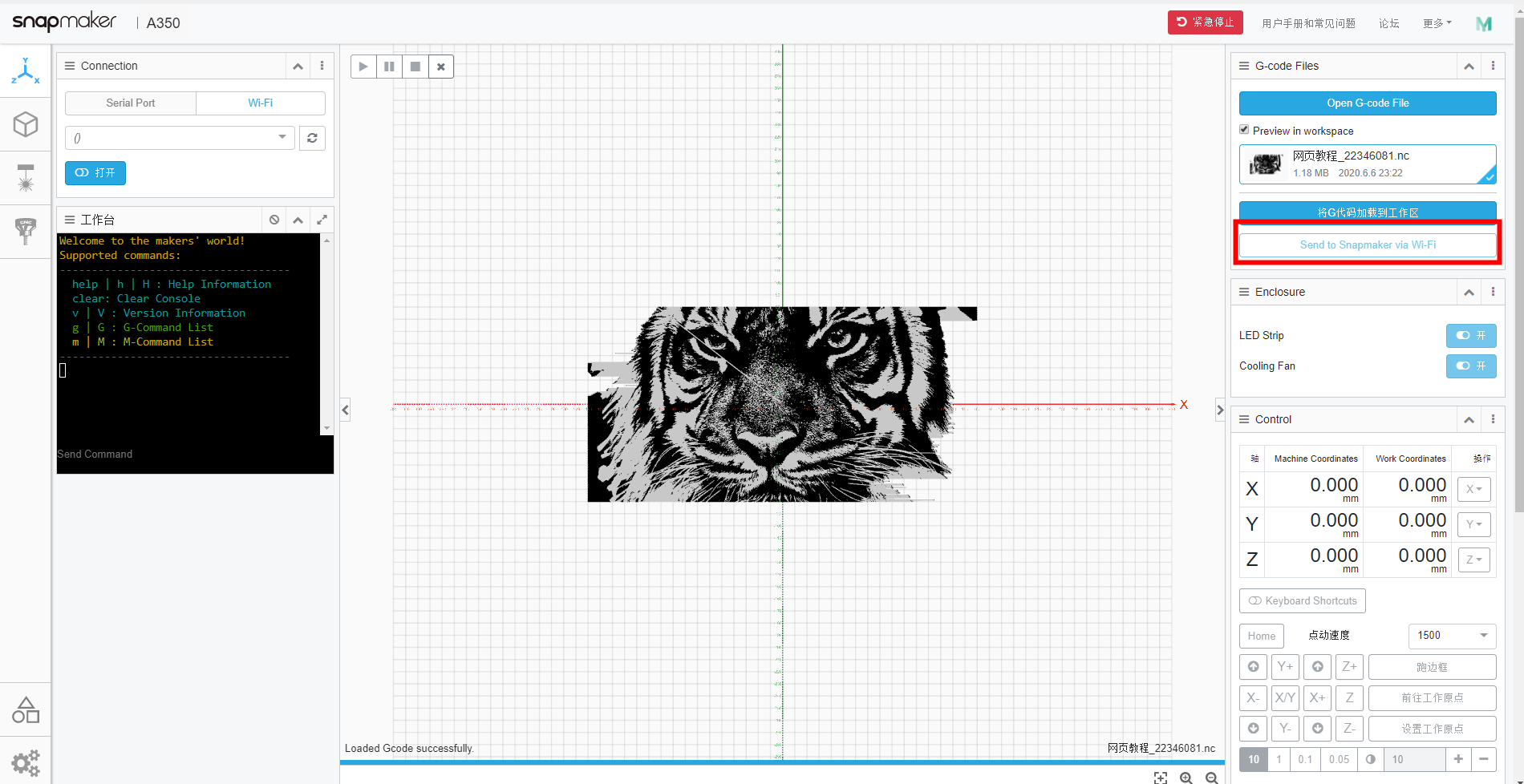Switch to Serial Port tab

131,103
